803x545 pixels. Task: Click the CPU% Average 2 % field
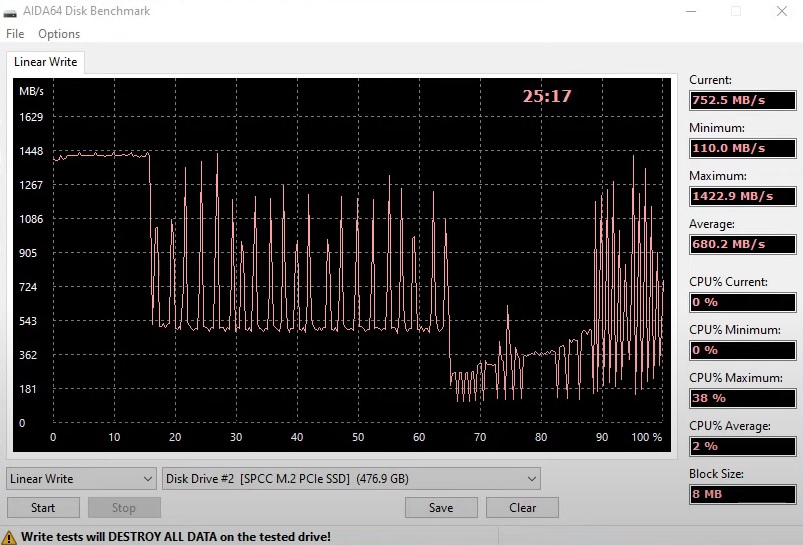(743, 446)
